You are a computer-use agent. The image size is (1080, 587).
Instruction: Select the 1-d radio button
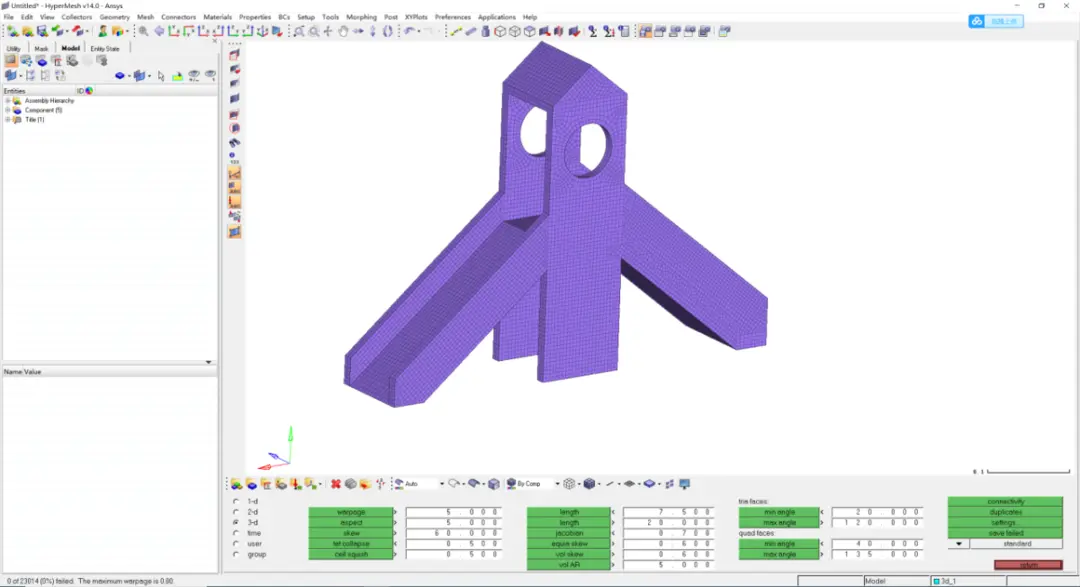click(236, 502)
